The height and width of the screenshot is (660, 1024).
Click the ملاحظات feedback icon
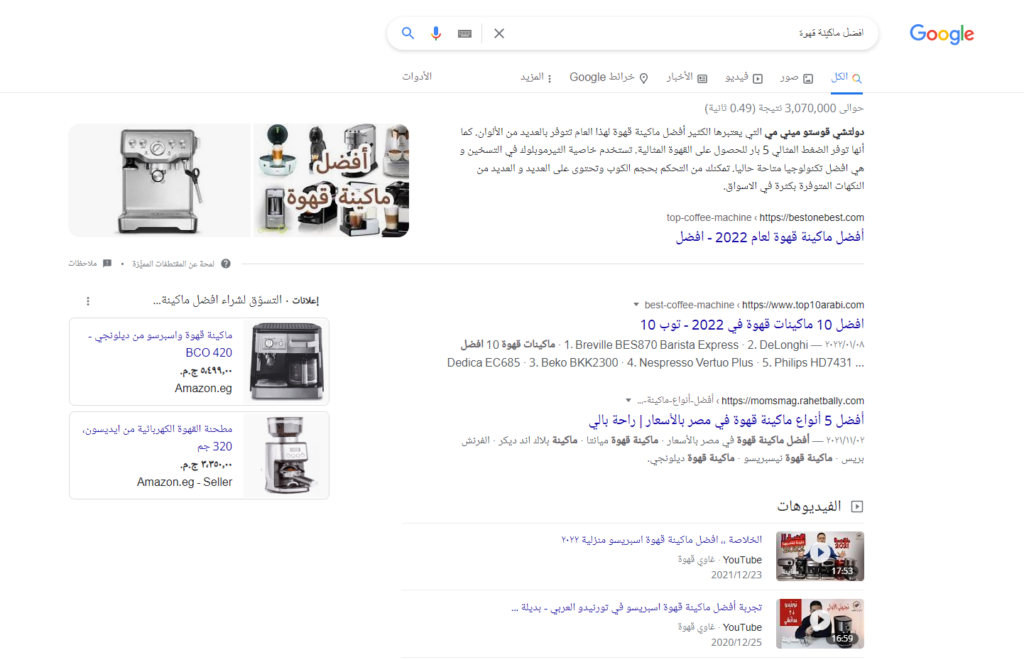[107, 263]
